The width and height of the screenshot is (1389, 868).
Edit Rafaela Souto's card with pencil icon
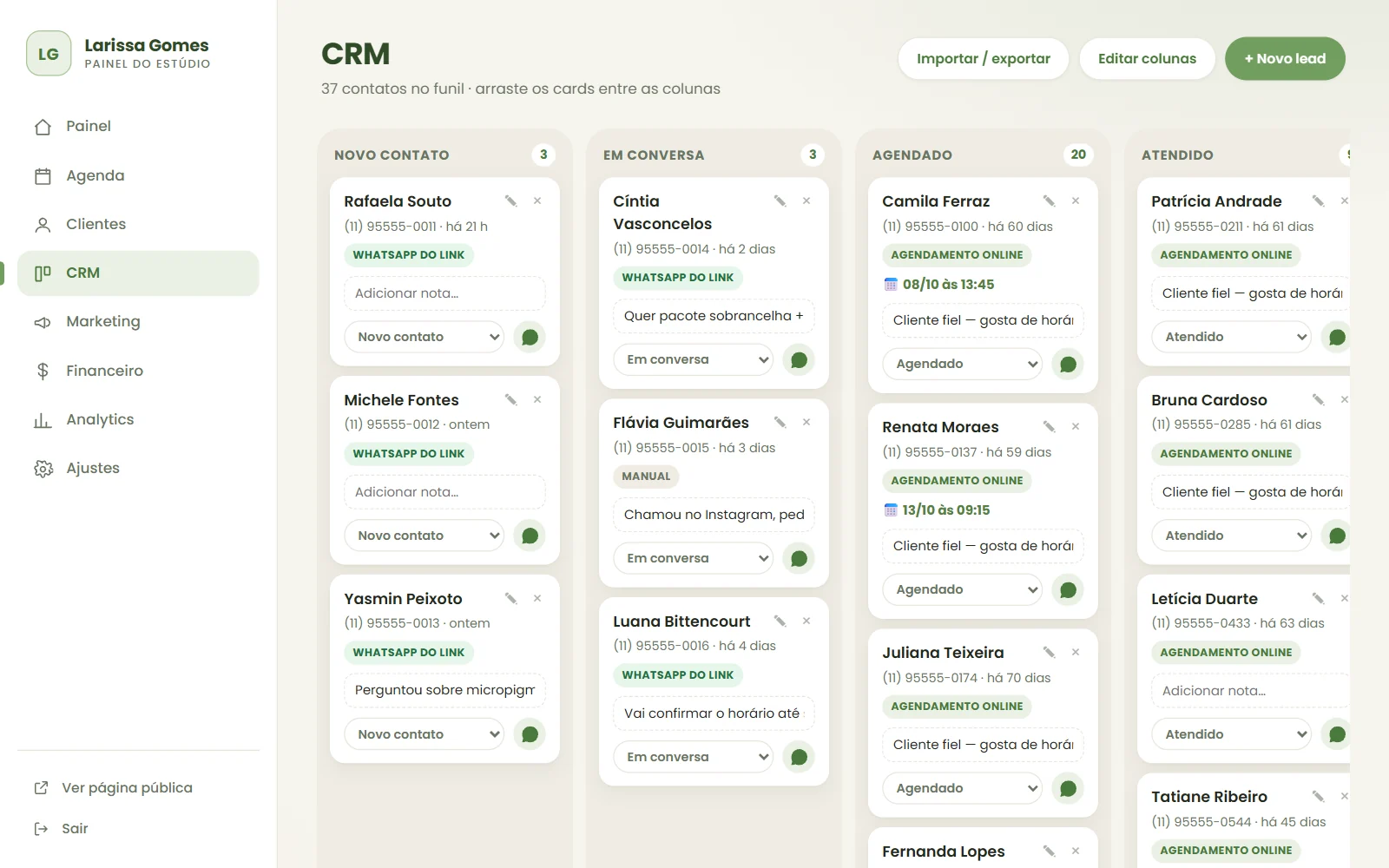(x=511, y=201)
